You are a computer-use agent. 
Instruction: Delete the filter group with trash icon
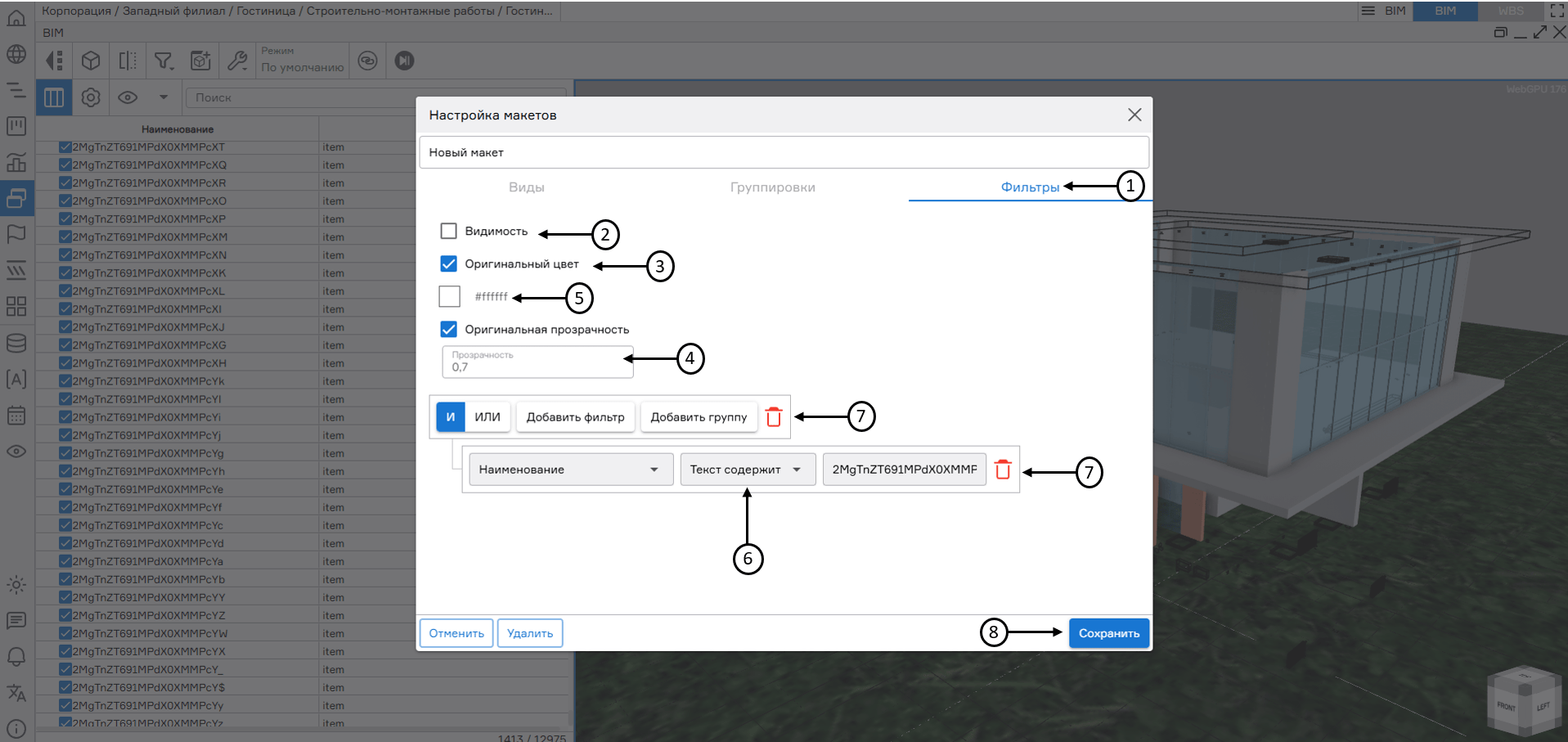(774, 417)
